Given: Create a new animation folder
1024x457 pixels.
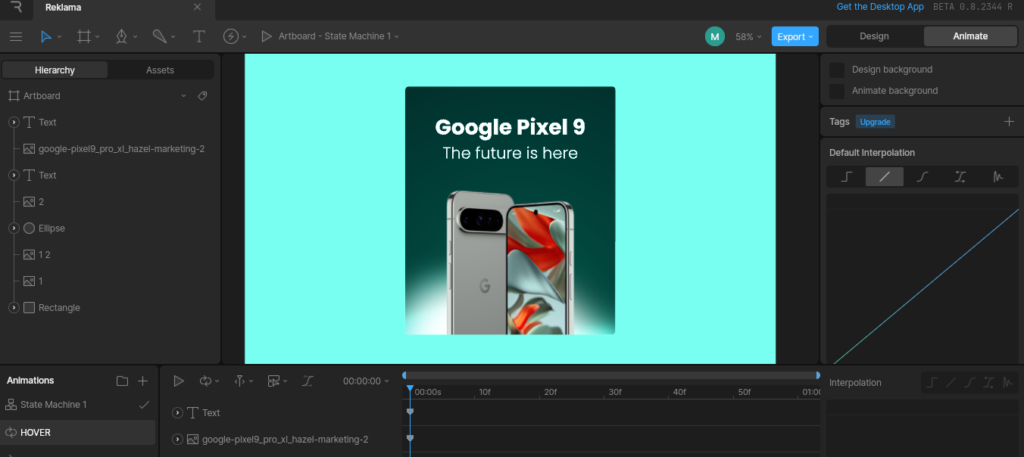Looking at the screenshot, I should pyautogui.click(x=122, y=381).
